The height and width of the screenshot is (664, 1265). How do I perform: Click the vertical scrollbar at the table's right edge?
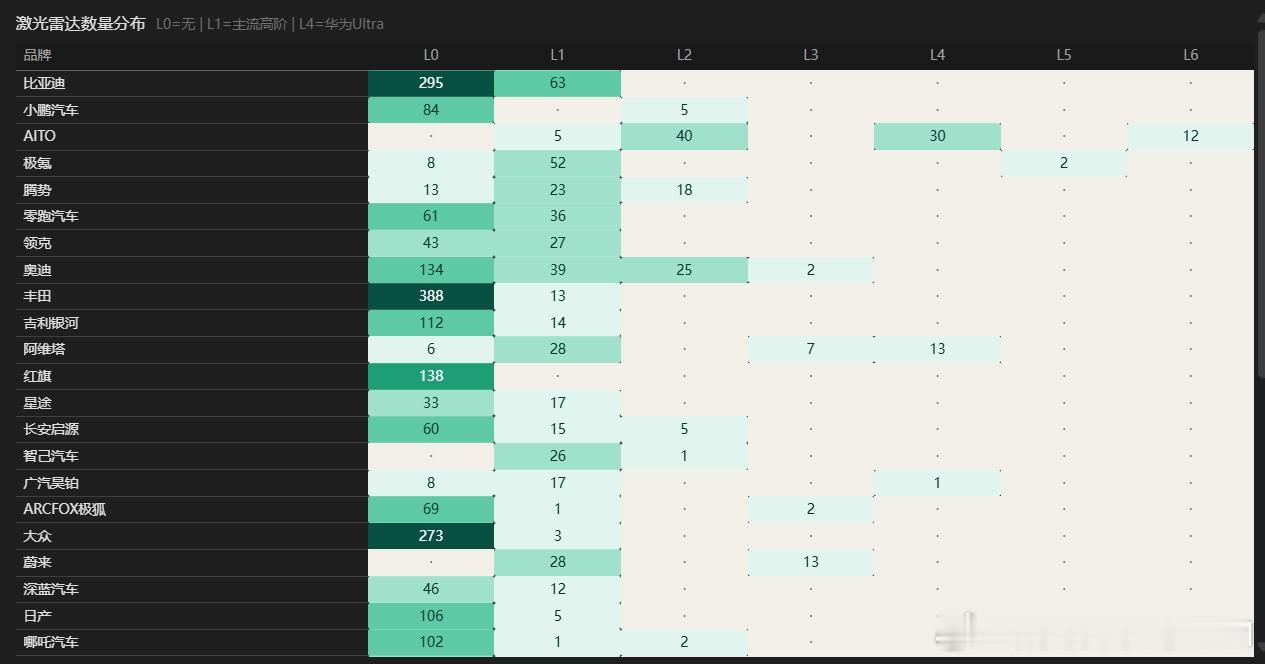[x=1259, y=206]
